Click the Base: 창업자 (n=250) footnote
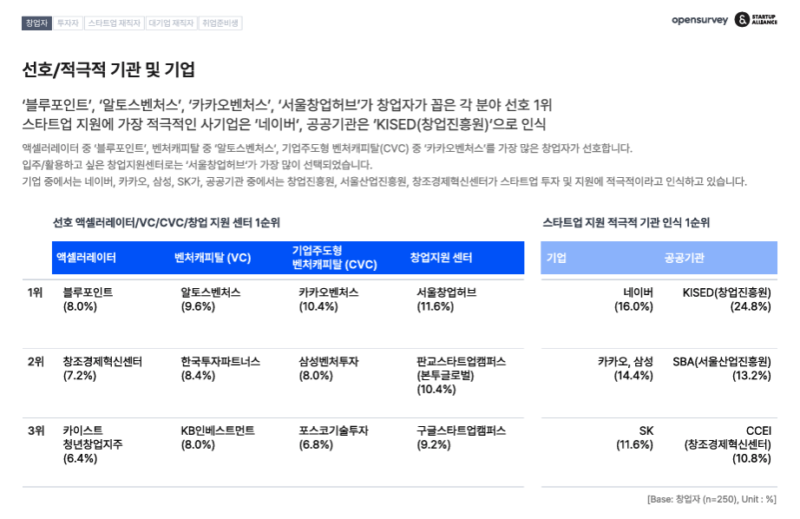The width and height of the screenshot is (800, 519). click(712, 499)
